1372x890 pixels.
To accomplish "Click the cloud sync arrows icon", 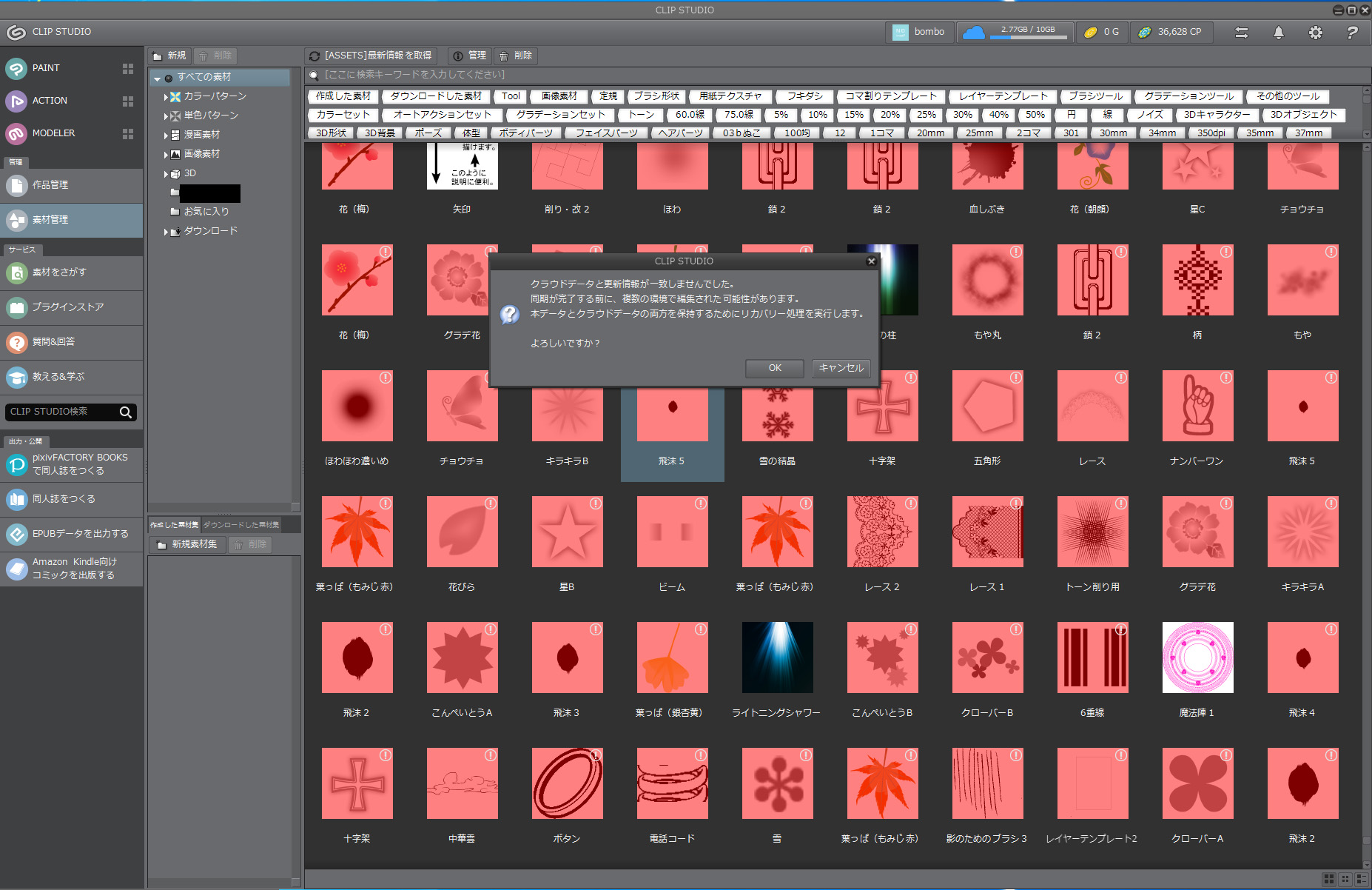I will [1241, 33].
